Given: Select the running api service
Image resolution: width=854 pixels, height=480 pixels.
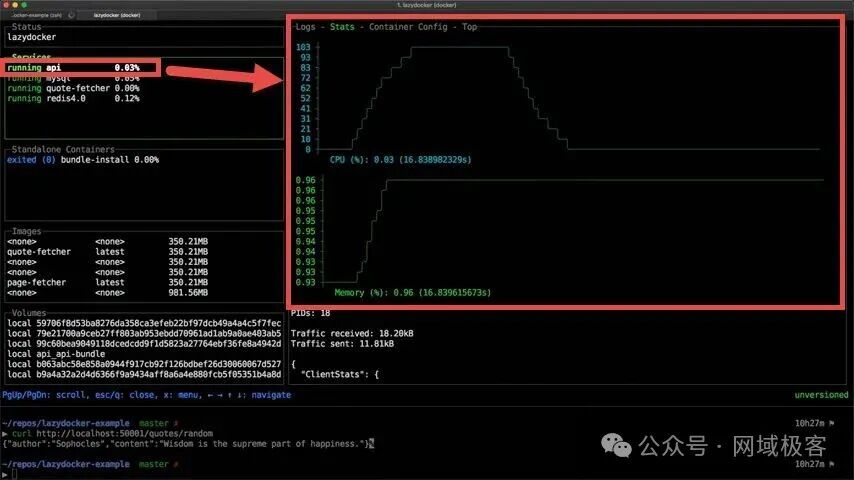Looking at the screenshot, I should 74,68.
